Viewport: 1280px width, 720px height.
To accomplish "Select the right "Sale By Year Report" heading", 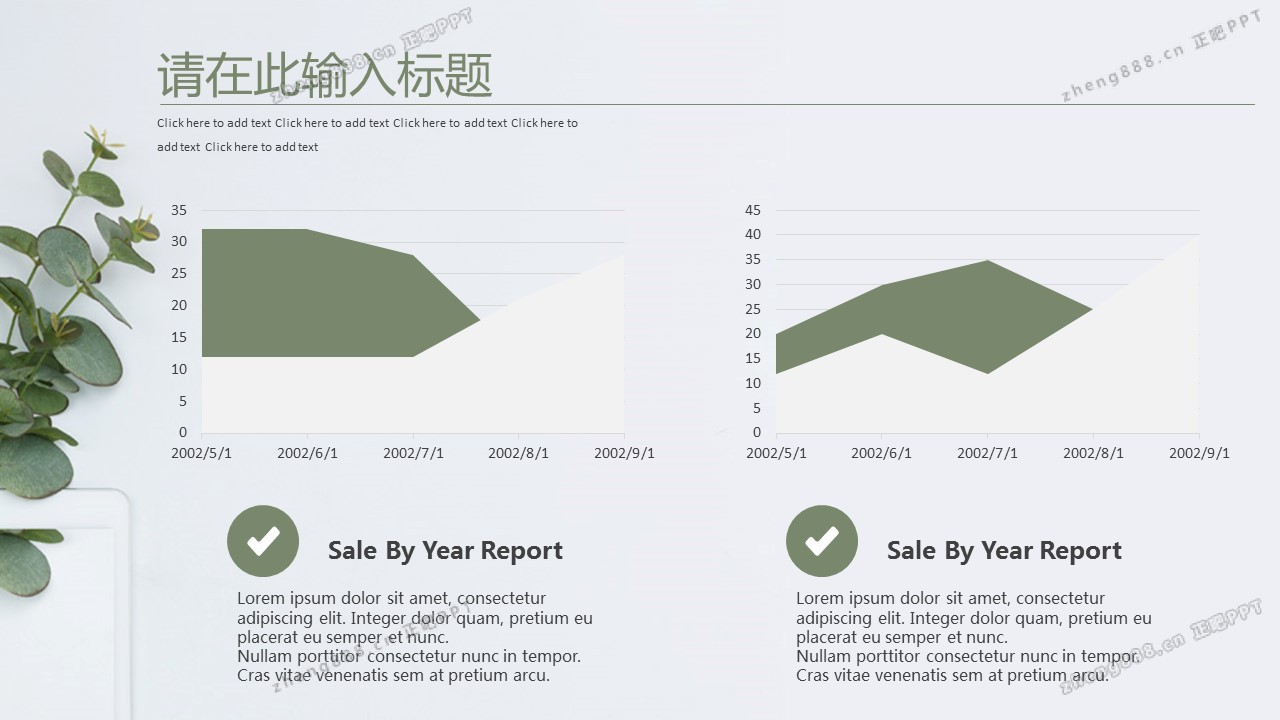I will (x=1004, y=551).
